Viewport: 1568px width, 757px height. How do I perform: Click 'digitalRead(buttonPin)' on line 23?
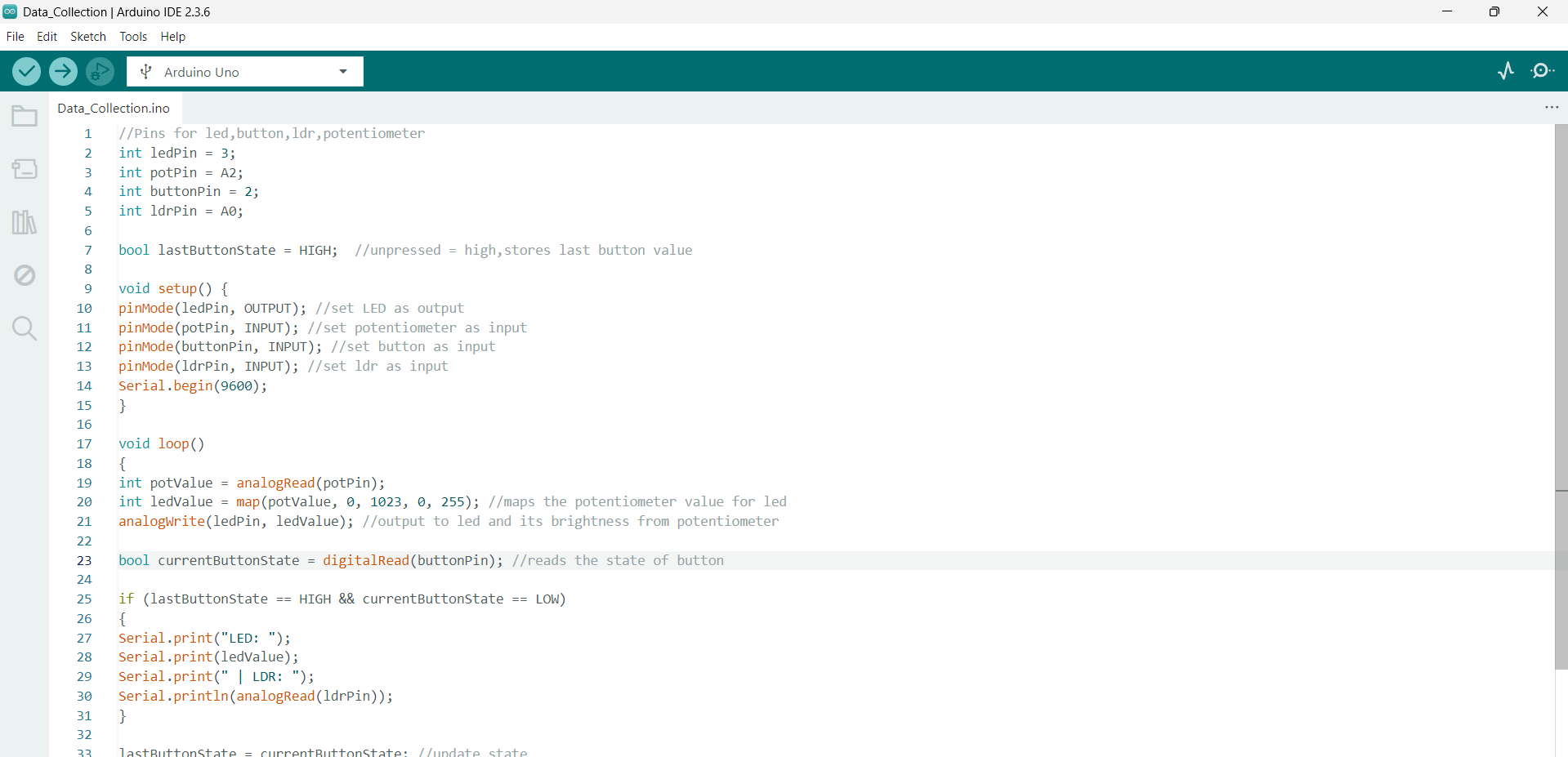pos(409,561)
